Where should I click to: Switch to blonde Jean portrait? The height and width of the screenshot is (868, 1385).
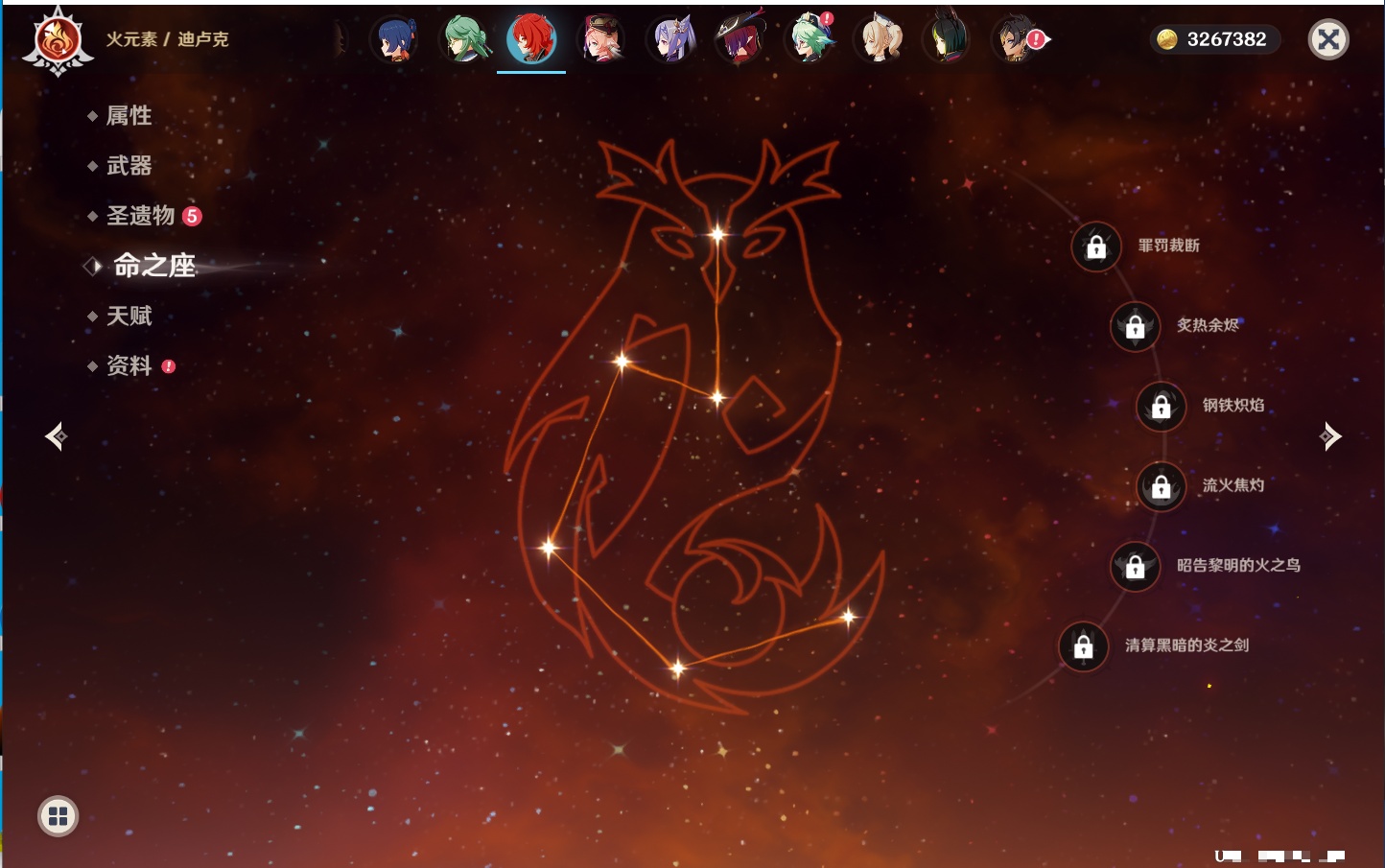click(878, 39)
